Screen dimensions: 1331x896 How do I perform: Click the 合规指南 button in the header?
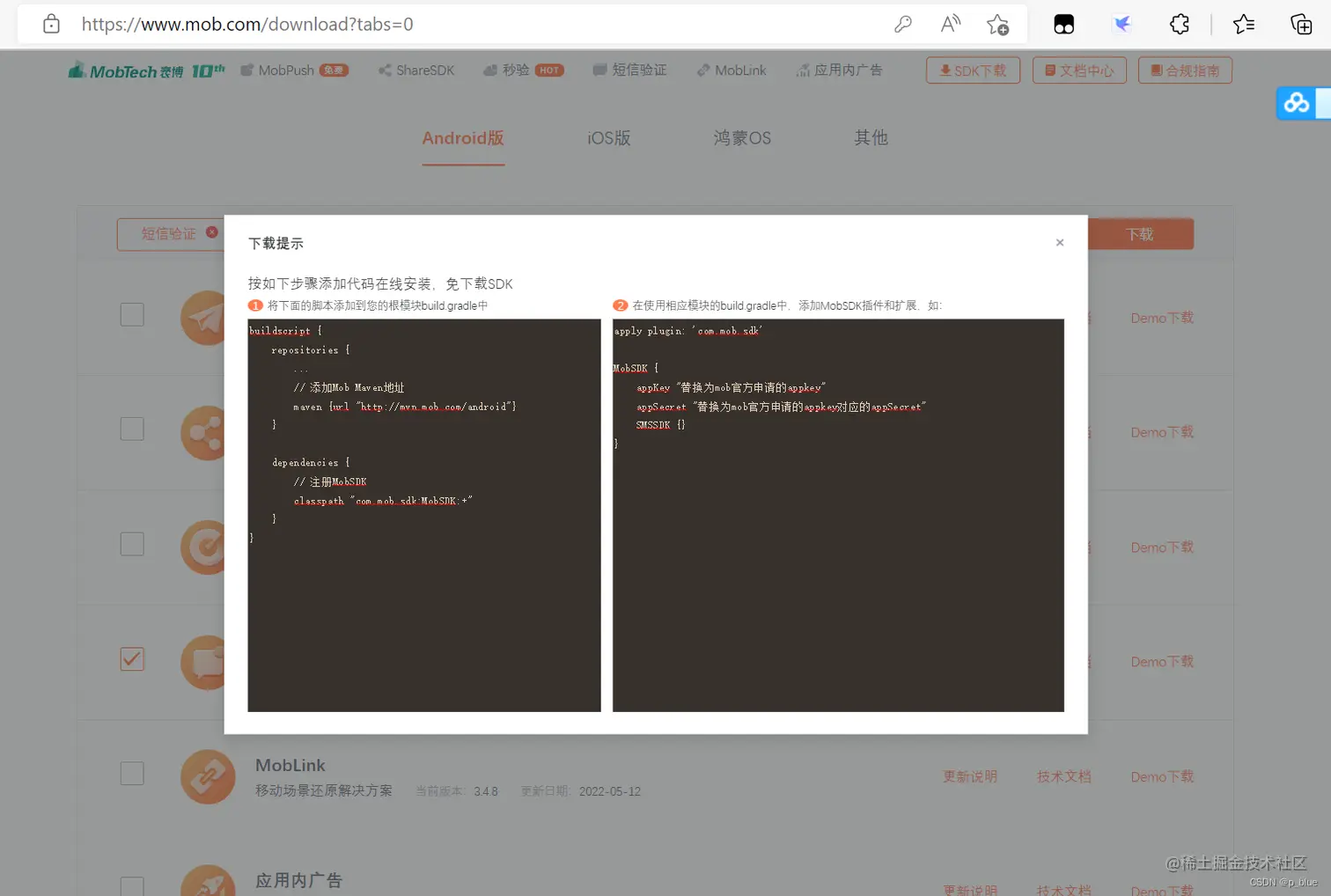tap(1185, 70)
